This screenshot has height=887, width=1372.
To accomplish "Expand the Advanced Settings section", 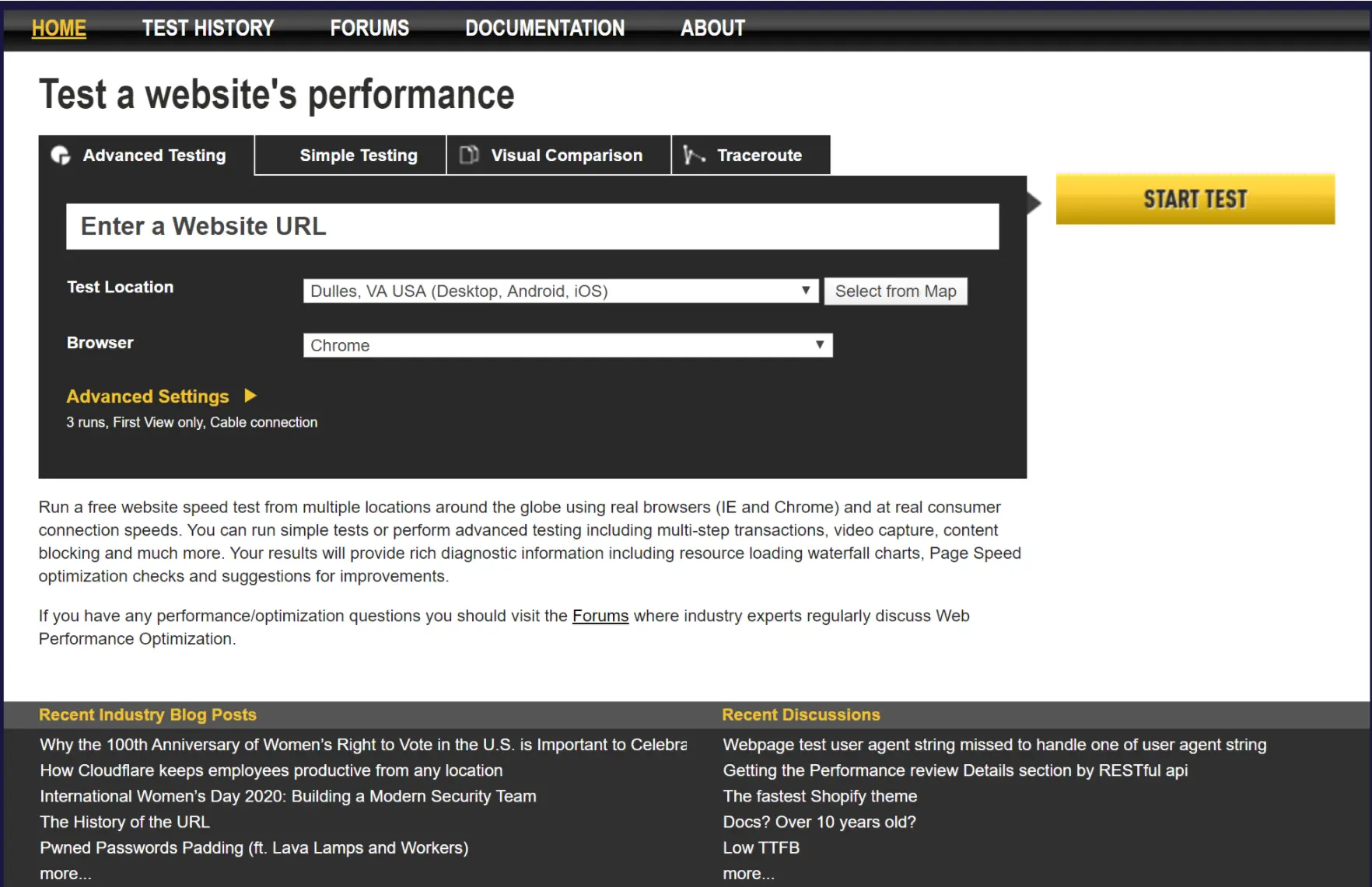I will tap(148, 396).
